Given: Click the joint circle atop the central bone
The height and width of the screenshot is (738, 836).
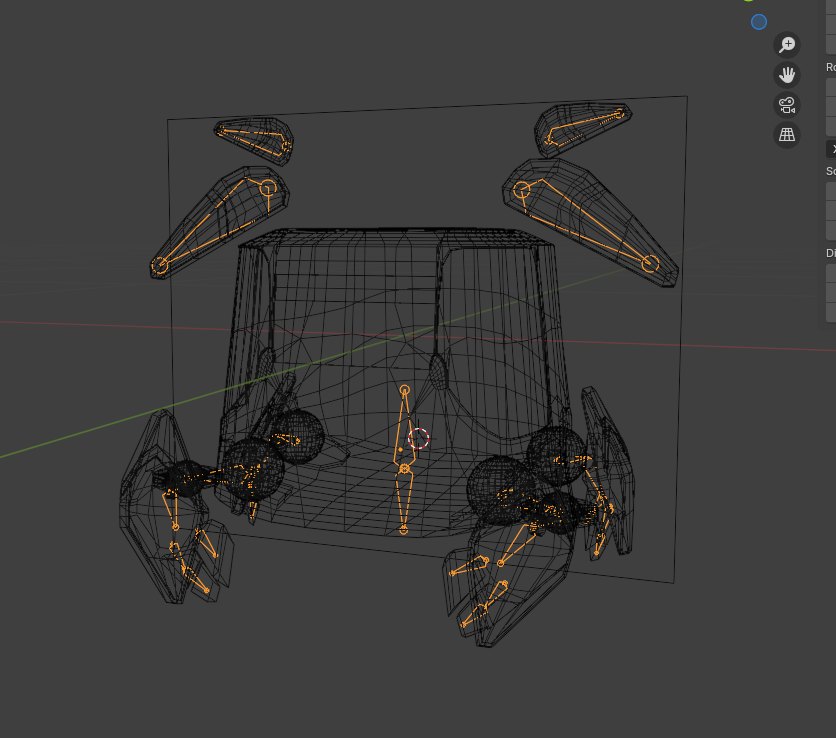Looking at the screenshot, I should (405, 390).
